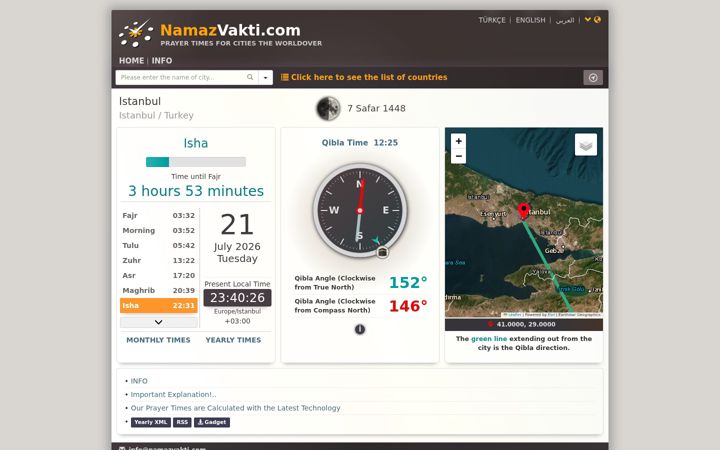Click the RSS button
This screenshot has width=720, height=450.
pos(182,422)
